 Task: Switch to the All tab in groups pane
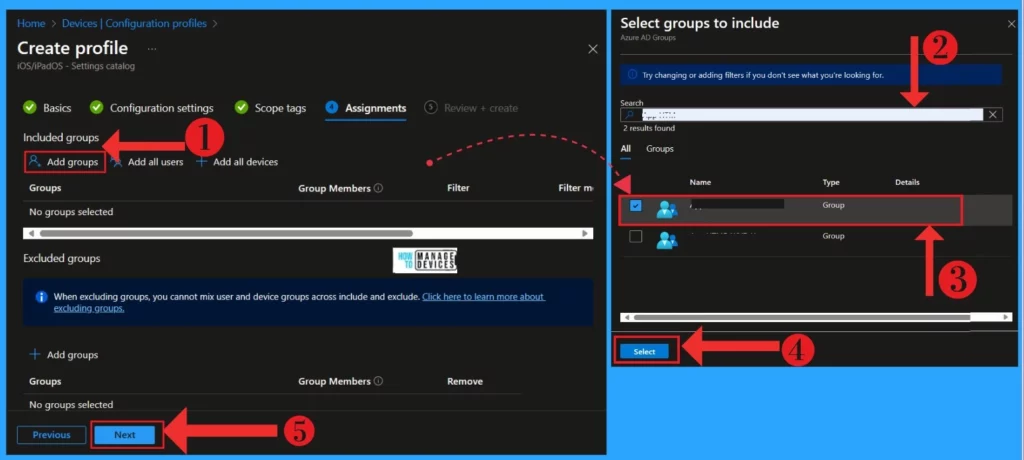click(626, 149)
